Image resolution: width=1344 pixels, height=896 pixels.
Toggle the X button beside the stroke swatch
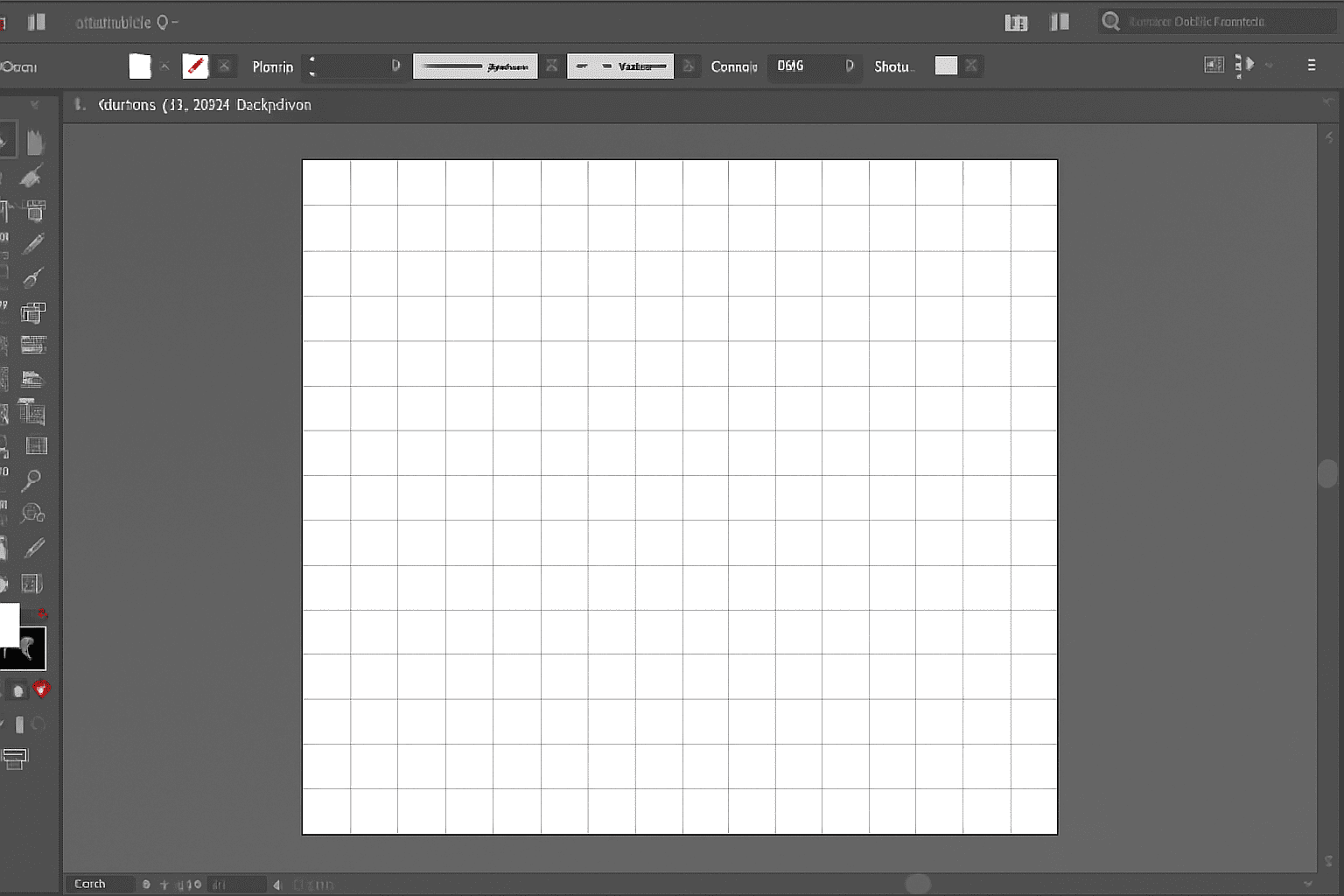[x=225, y=66]
